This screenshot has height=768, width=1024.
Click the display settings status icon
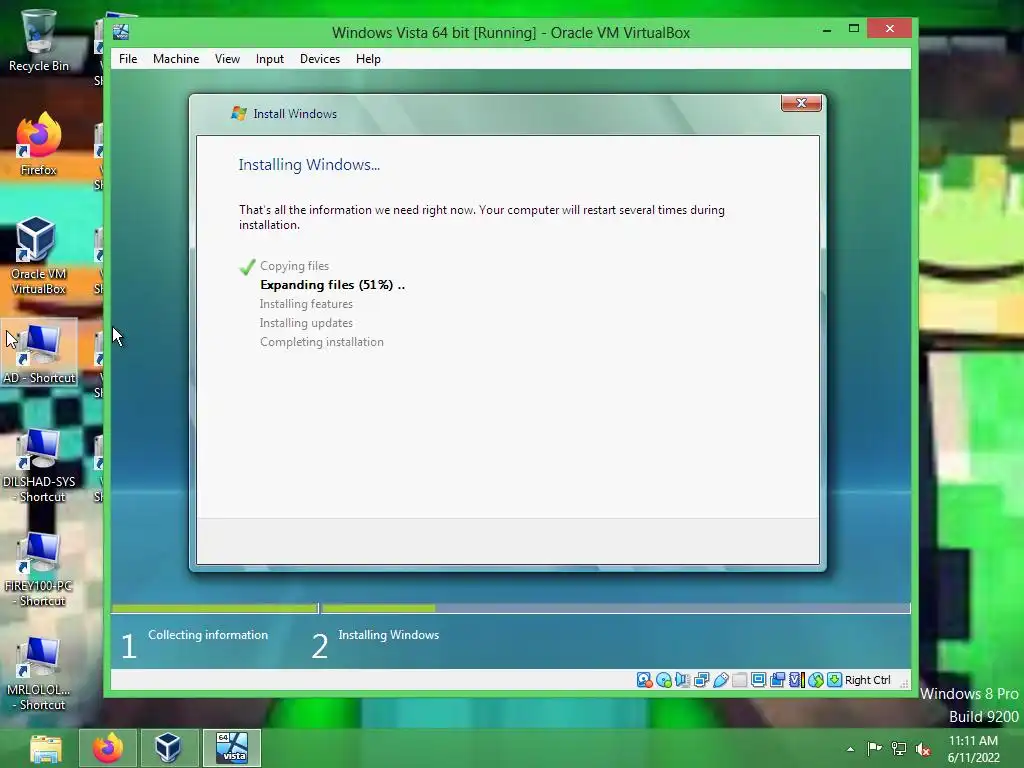tap(758, 680)
